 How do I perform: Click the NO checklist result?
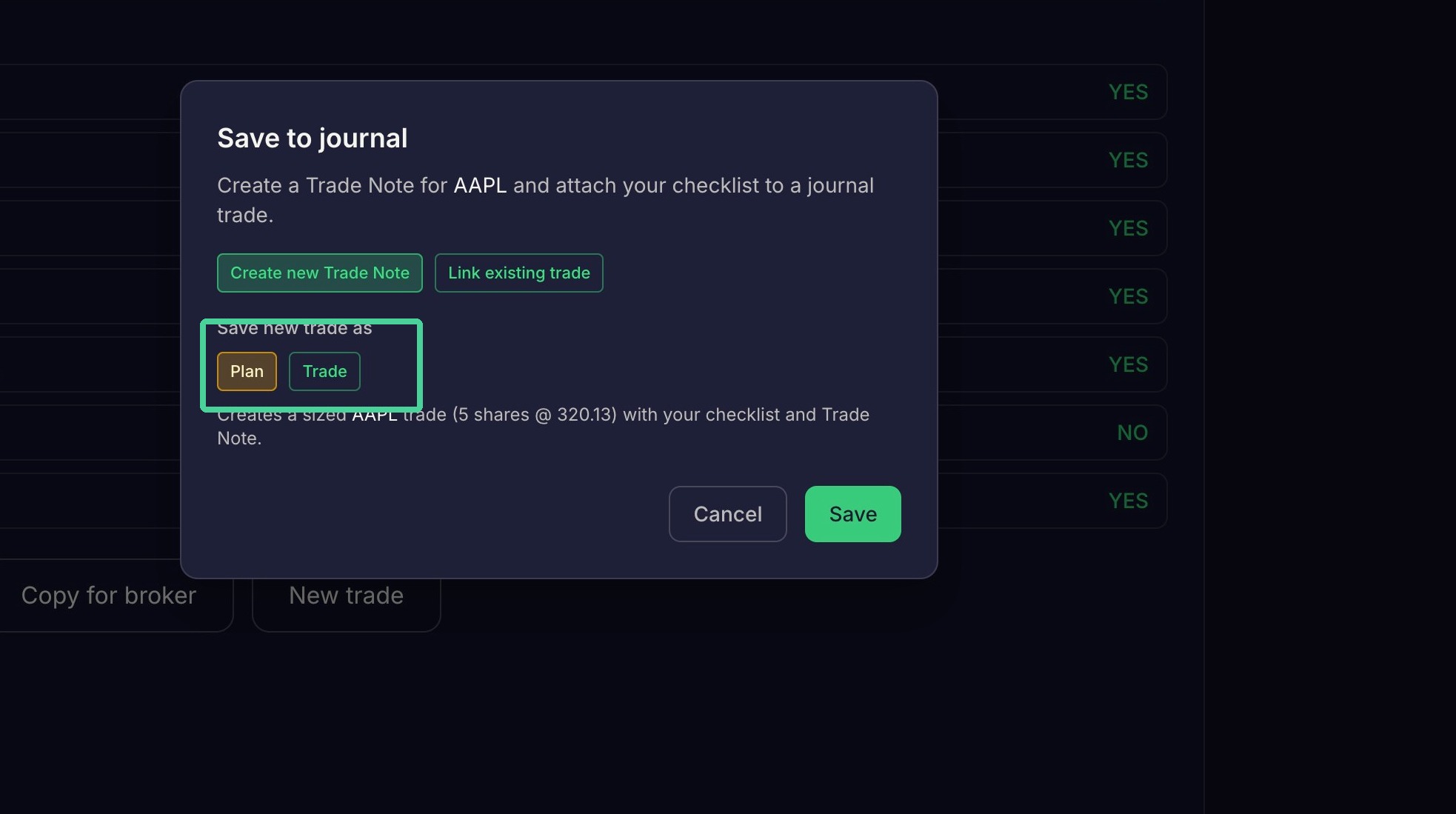[1132, 433]
